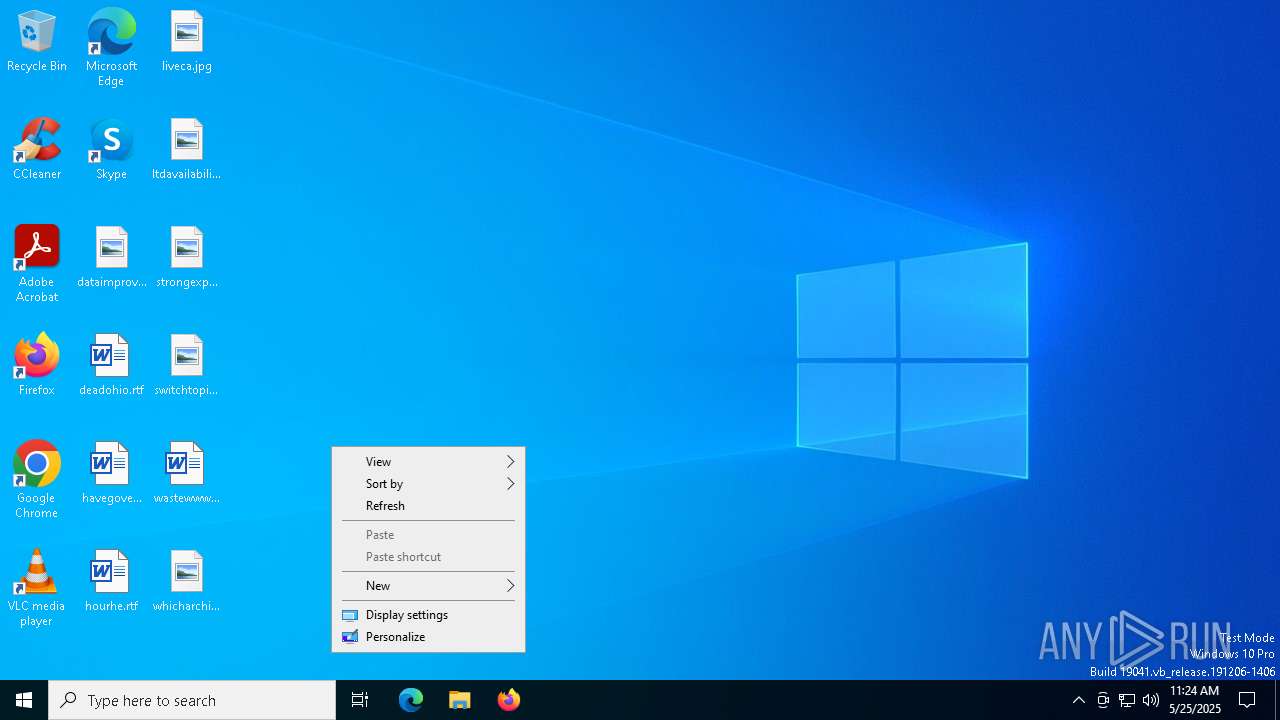The image size is (1280, 720).
Task: Open File Explorer from the taskbar
Action: point(460,700)
